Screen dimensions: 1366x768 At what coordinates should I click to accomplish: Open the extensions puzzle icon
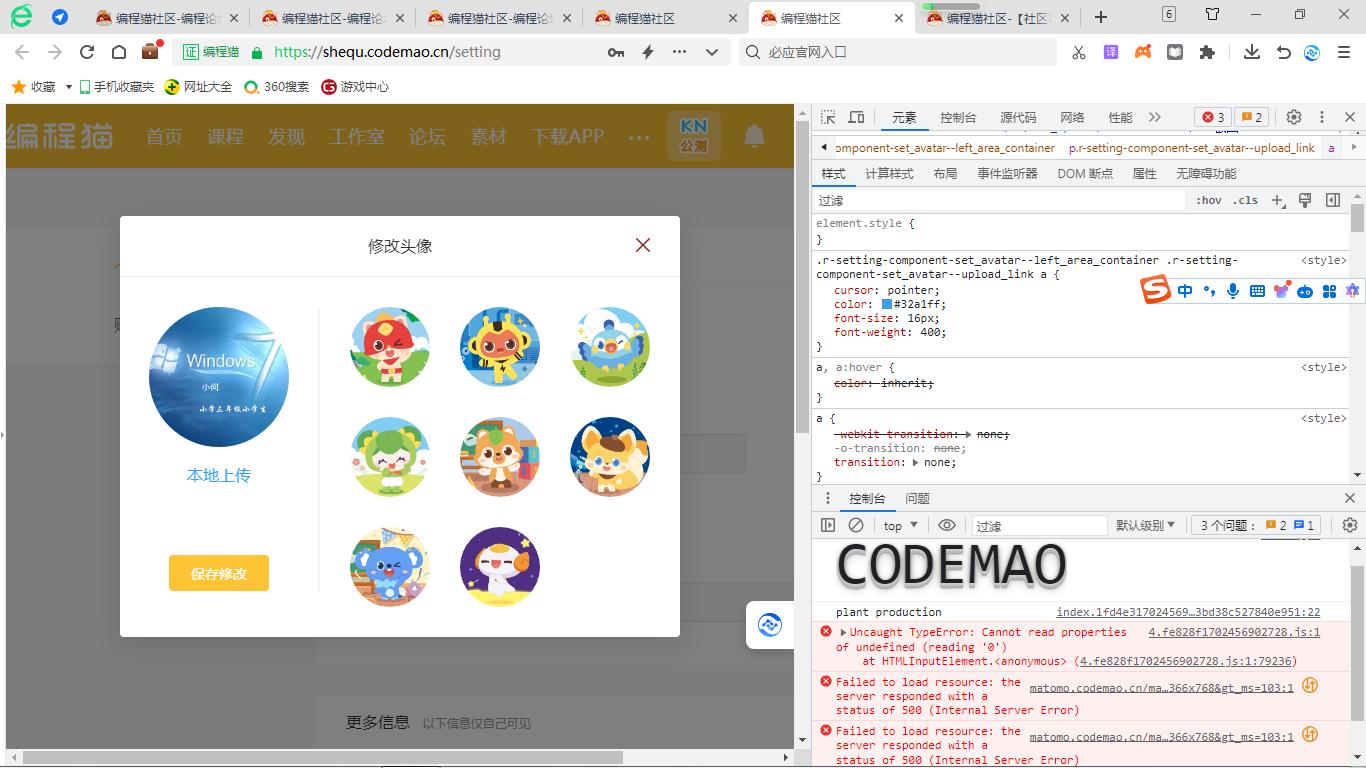[1207, 52]
